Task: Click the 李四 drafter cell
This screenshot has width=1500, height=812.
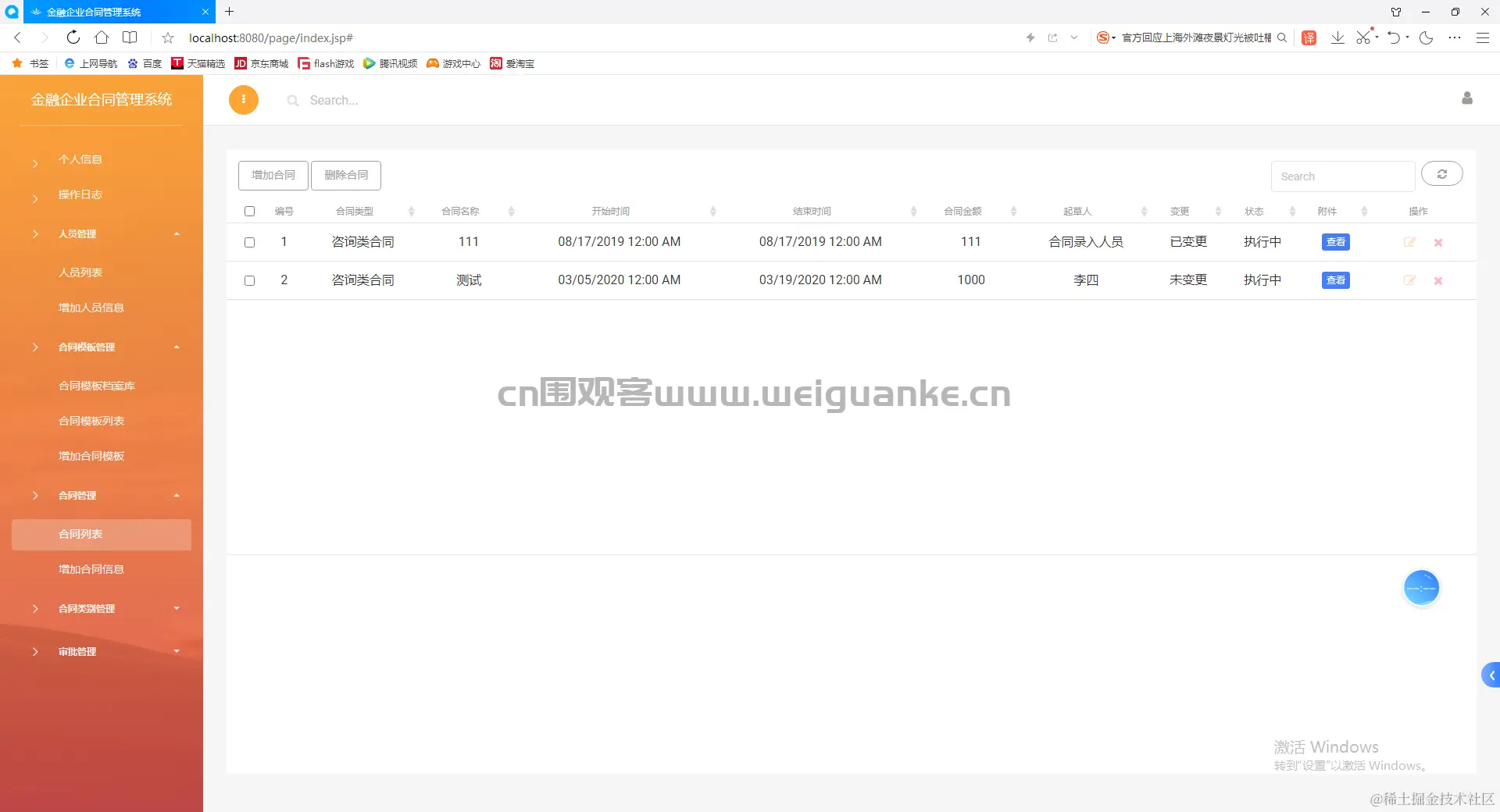Action: click(1086, 280)
